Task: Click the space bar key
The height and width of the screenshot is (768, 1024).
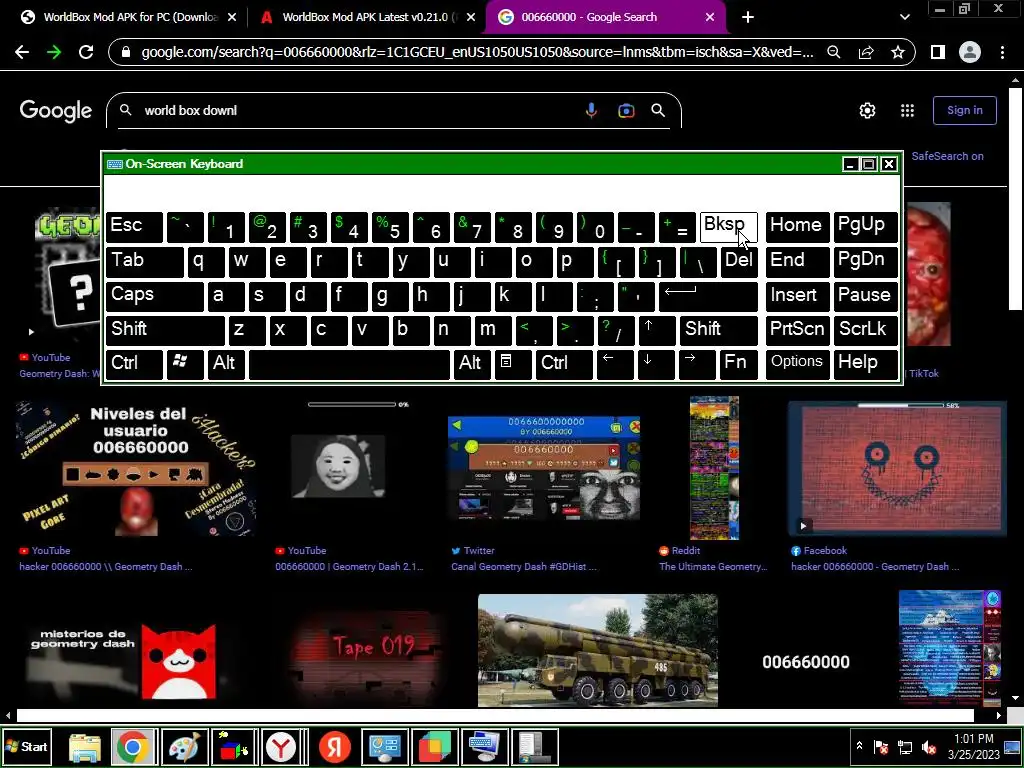Action: pyautogui.click(x=349, y=364)
